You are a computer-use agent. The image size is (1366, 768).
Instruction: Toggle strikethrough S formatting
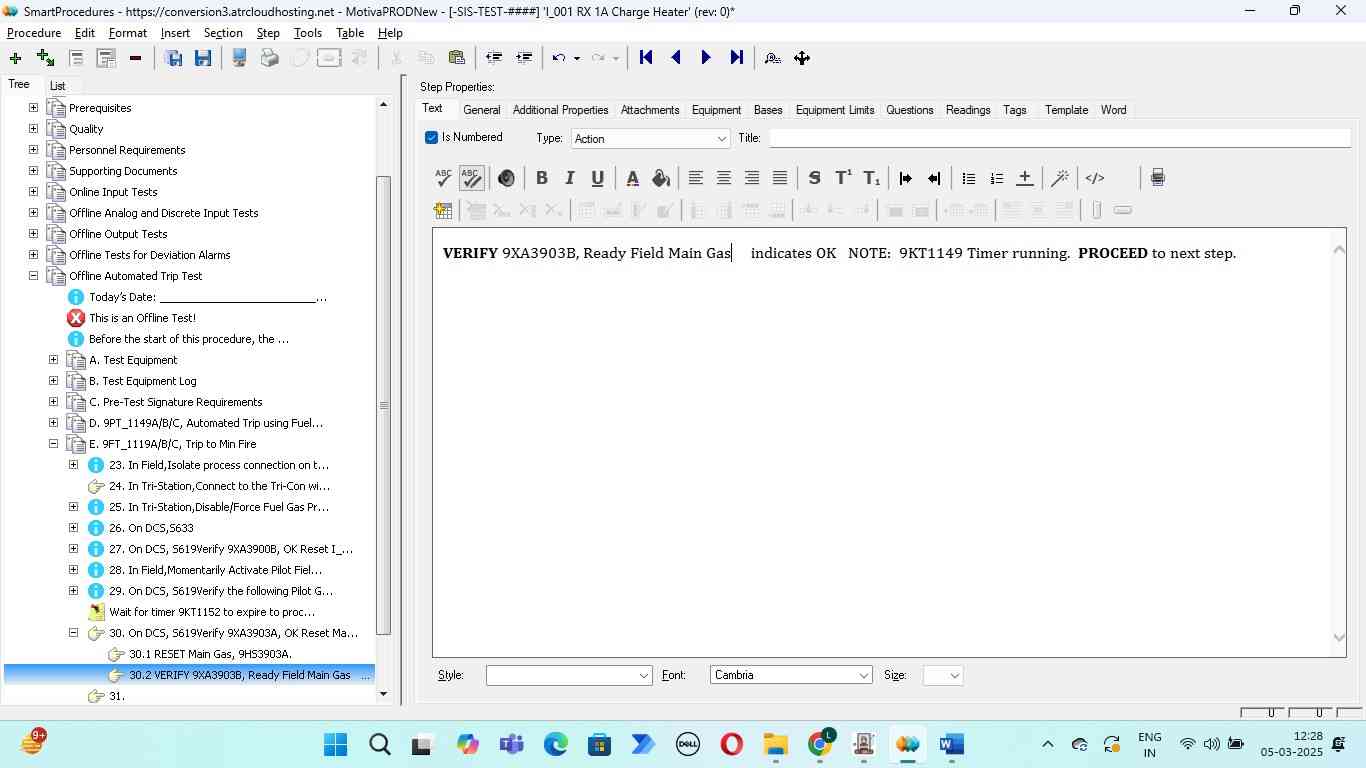814,178
